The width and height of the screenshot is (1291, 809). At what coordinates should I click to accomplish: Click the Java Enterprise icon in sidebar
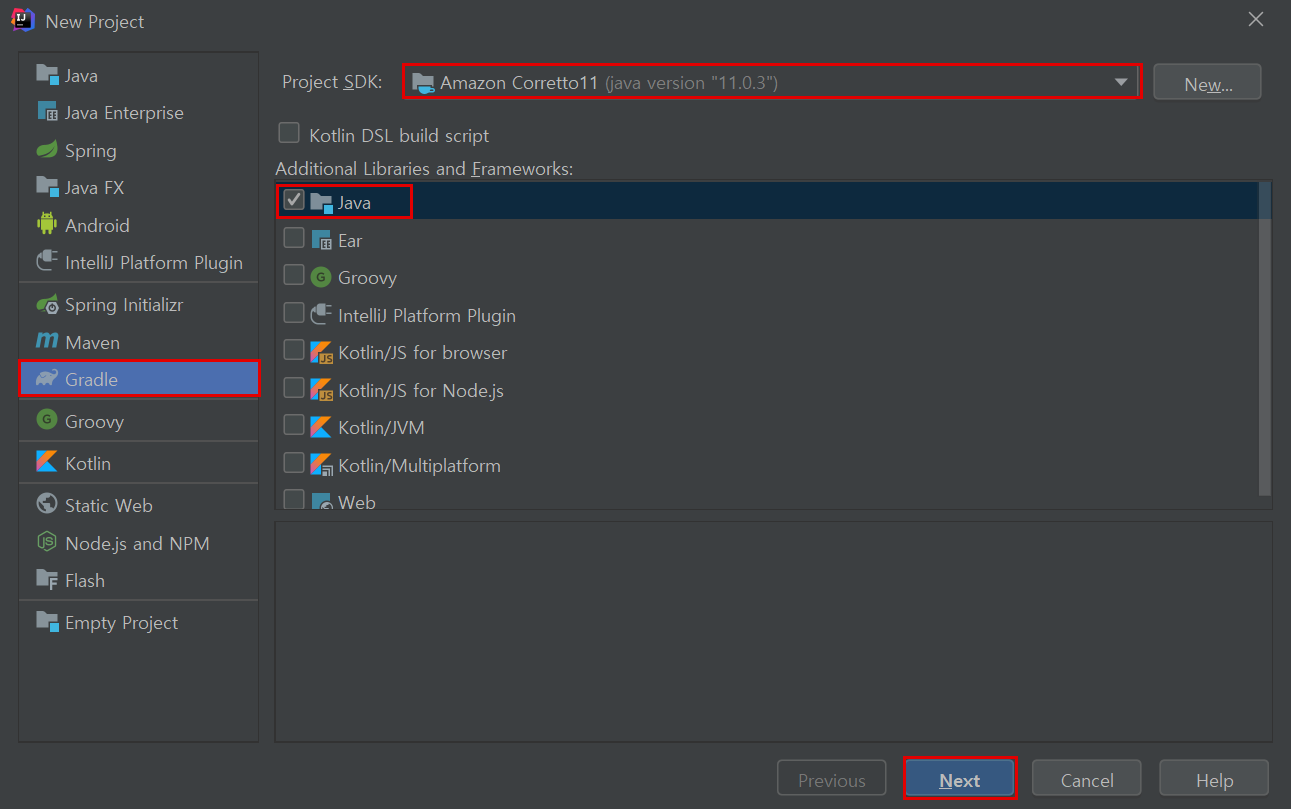[47, 112]
